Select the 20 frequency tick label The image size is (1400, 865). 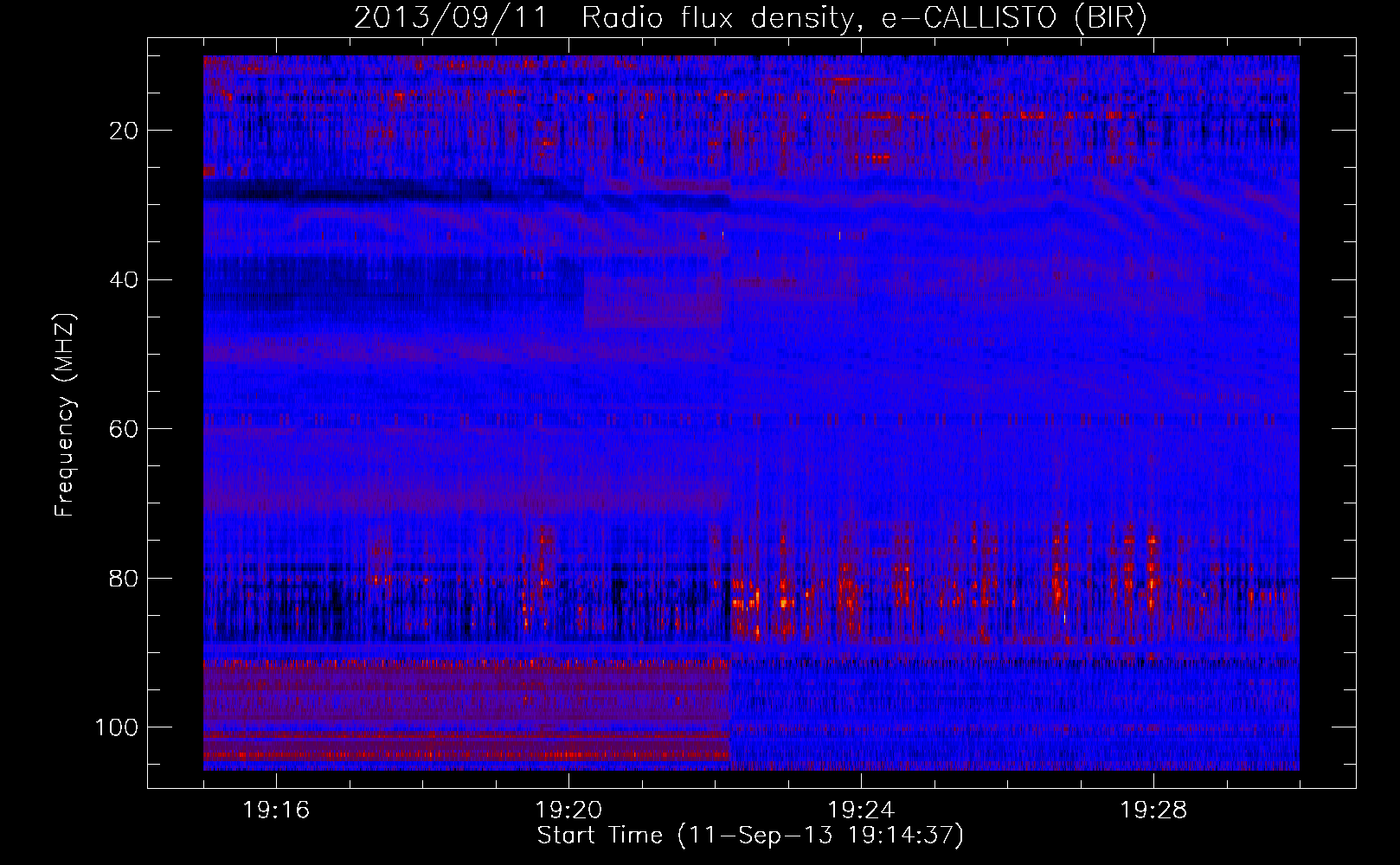point(124,131)
